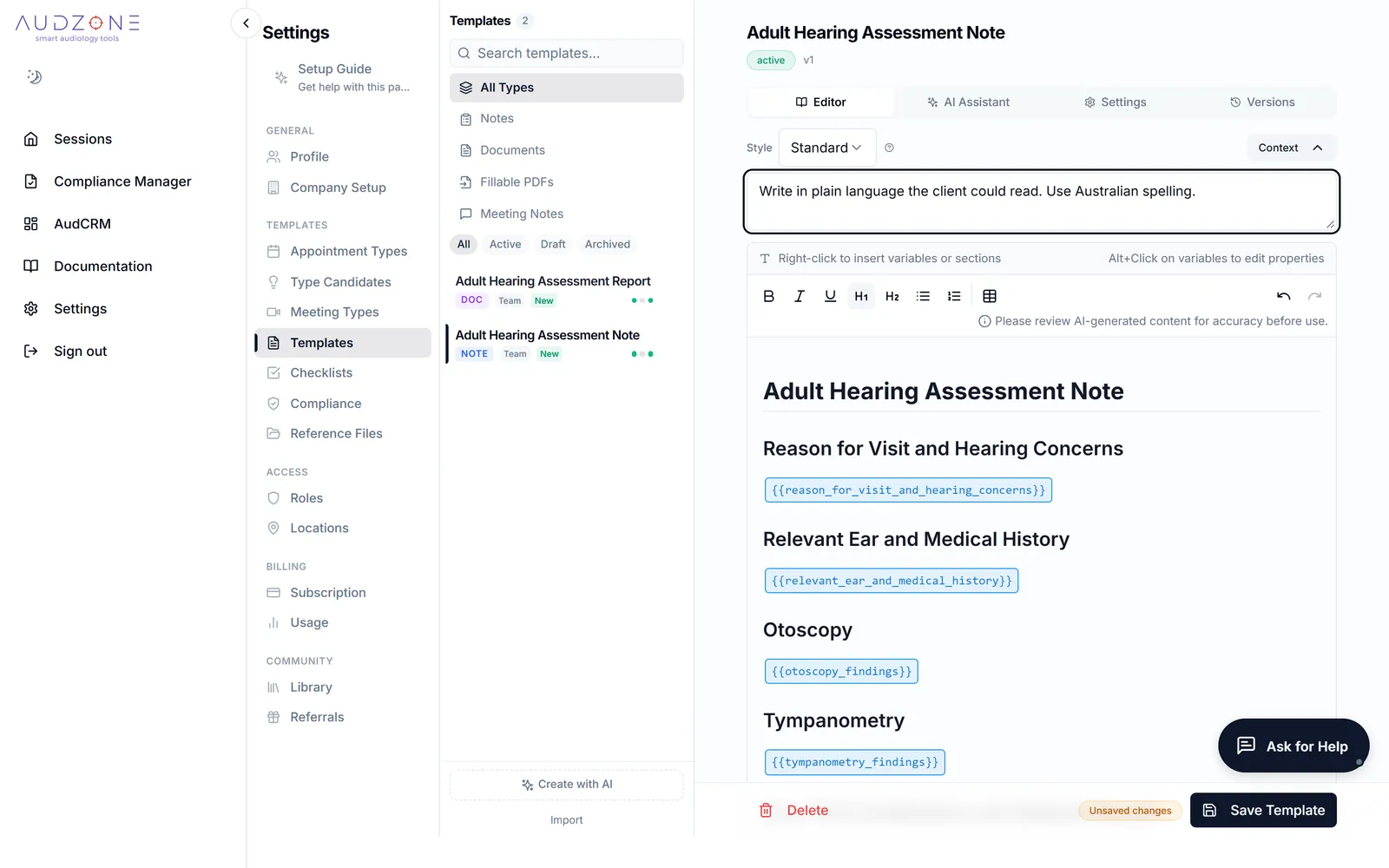Image resolution: width=1389 pixels, height=868 pixels.
Task: Insert a table
Action: (x=990, y=296)
